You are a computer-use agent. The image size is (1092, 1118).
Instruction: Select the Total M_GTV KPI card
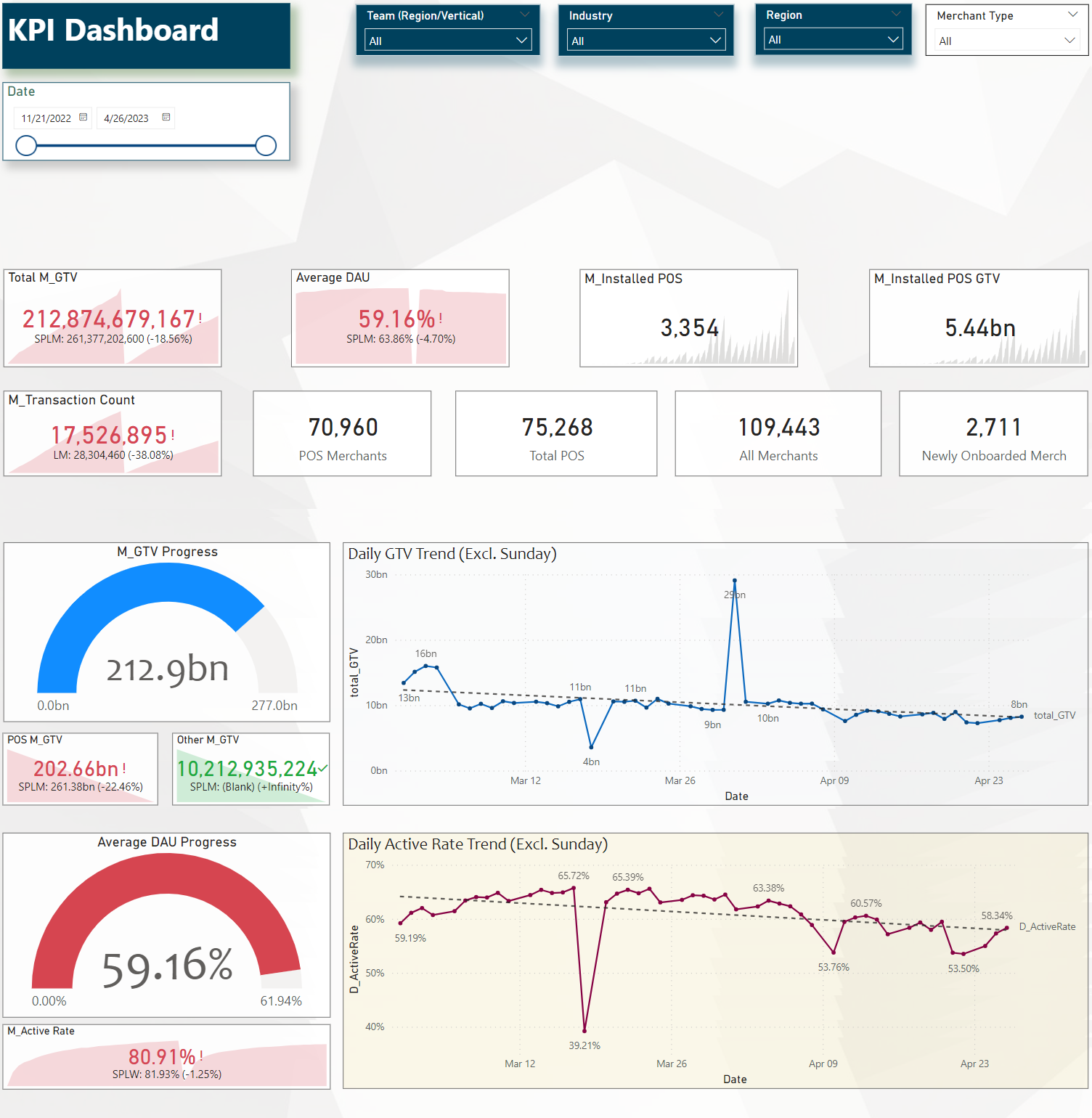pyautogui.click(x=113, y=317)
